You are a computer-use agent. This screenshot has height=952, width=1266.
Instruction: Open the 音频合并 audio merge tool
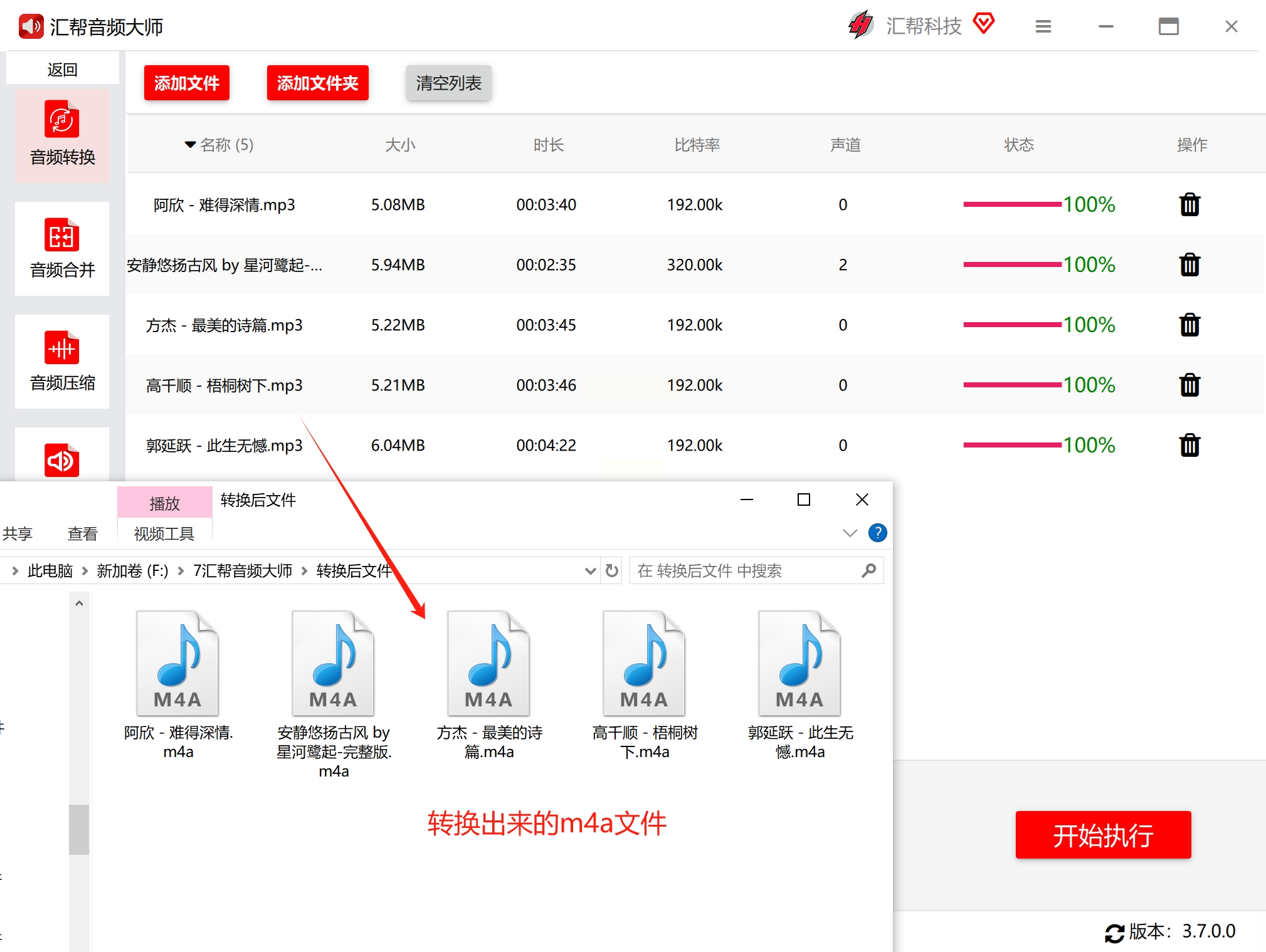click(x=62, y=248)
